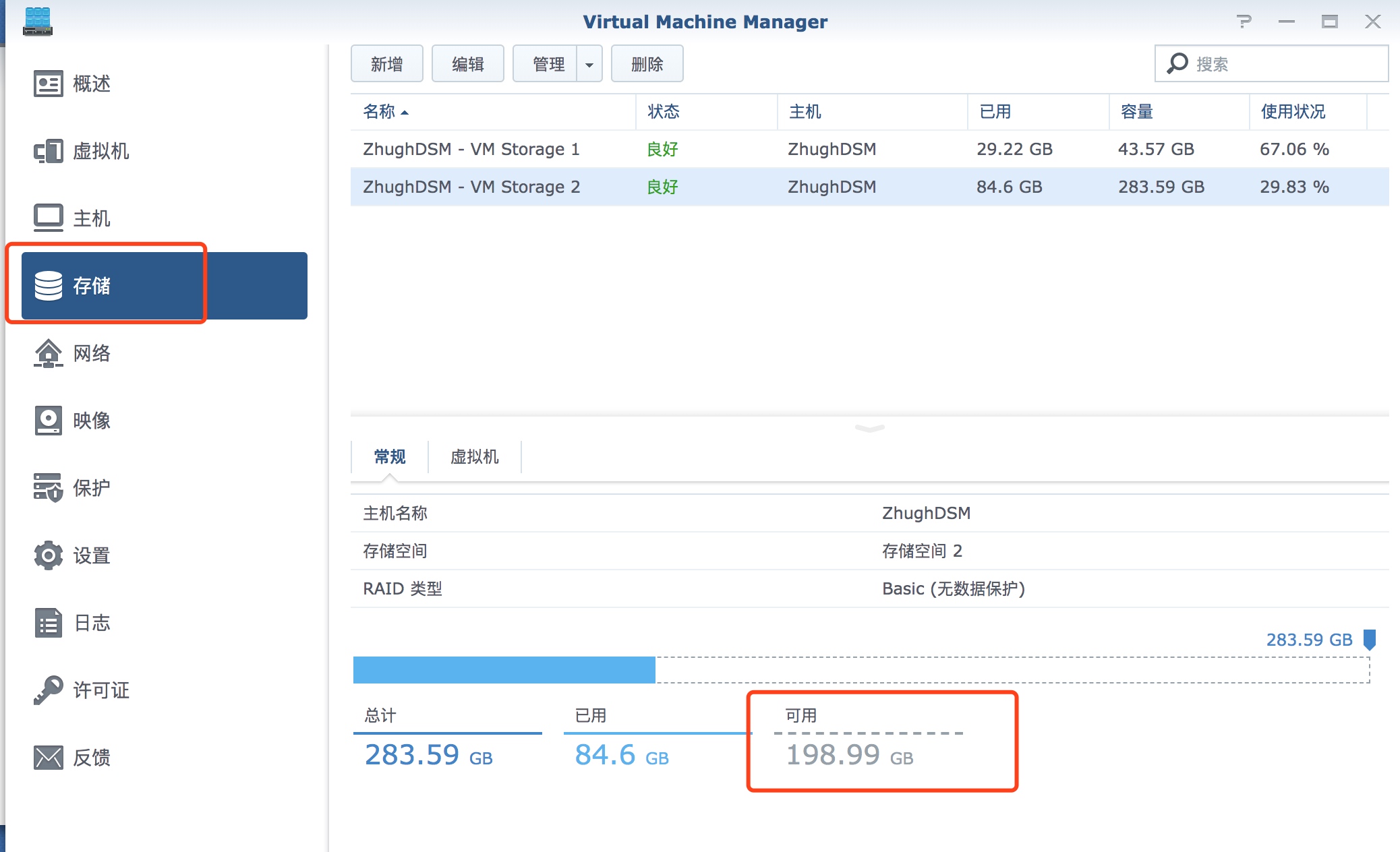Click the Basic (无数据保护) RAID value
Image resolution: width=1400 pixels, height=852 pixels.
[x=954, y=588]
